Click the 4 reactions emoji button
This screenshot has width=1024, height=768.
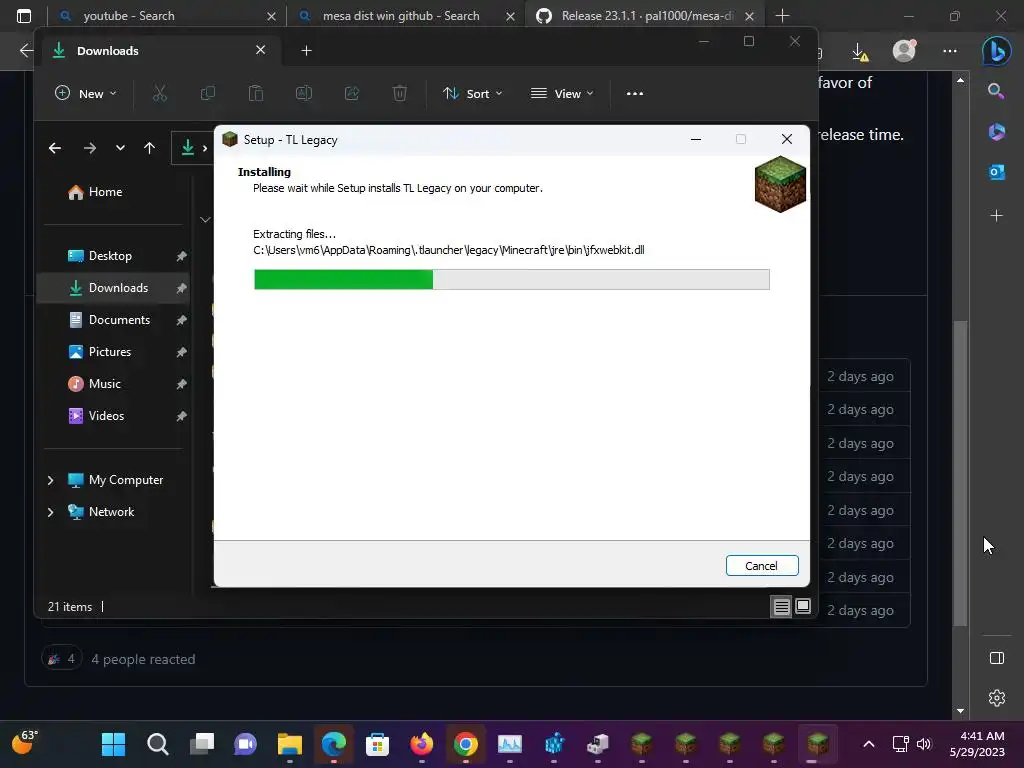point(62,658)
